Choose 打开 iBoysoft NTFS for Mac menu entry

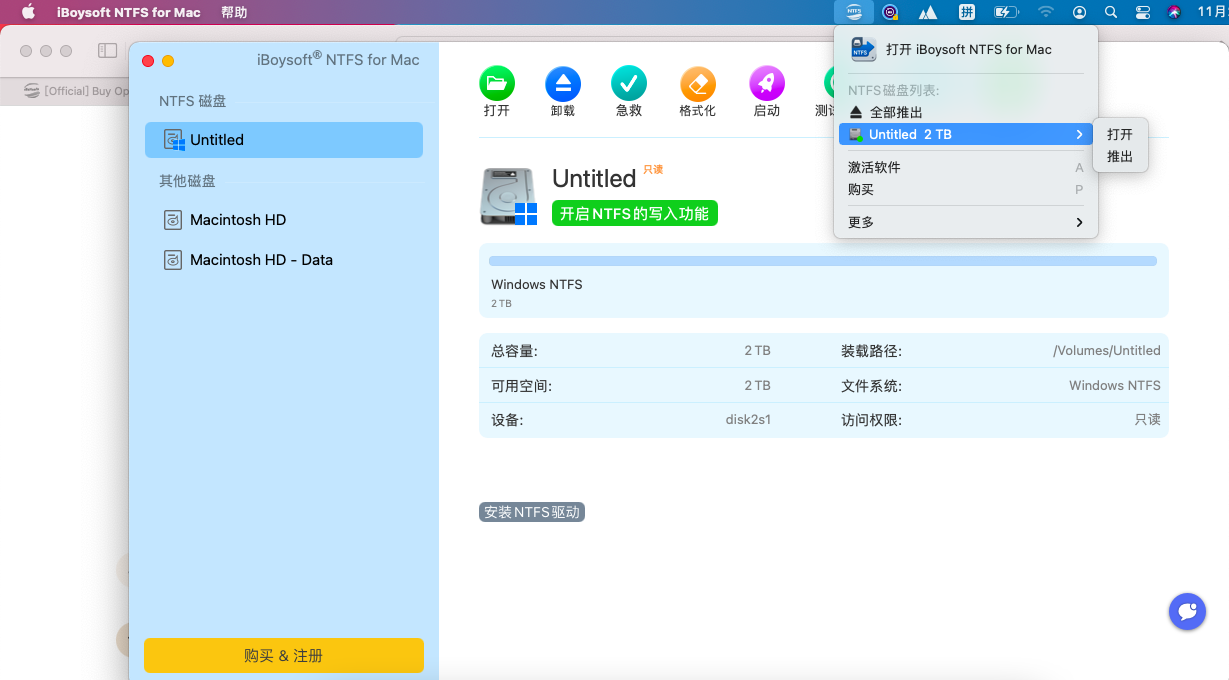966,49
